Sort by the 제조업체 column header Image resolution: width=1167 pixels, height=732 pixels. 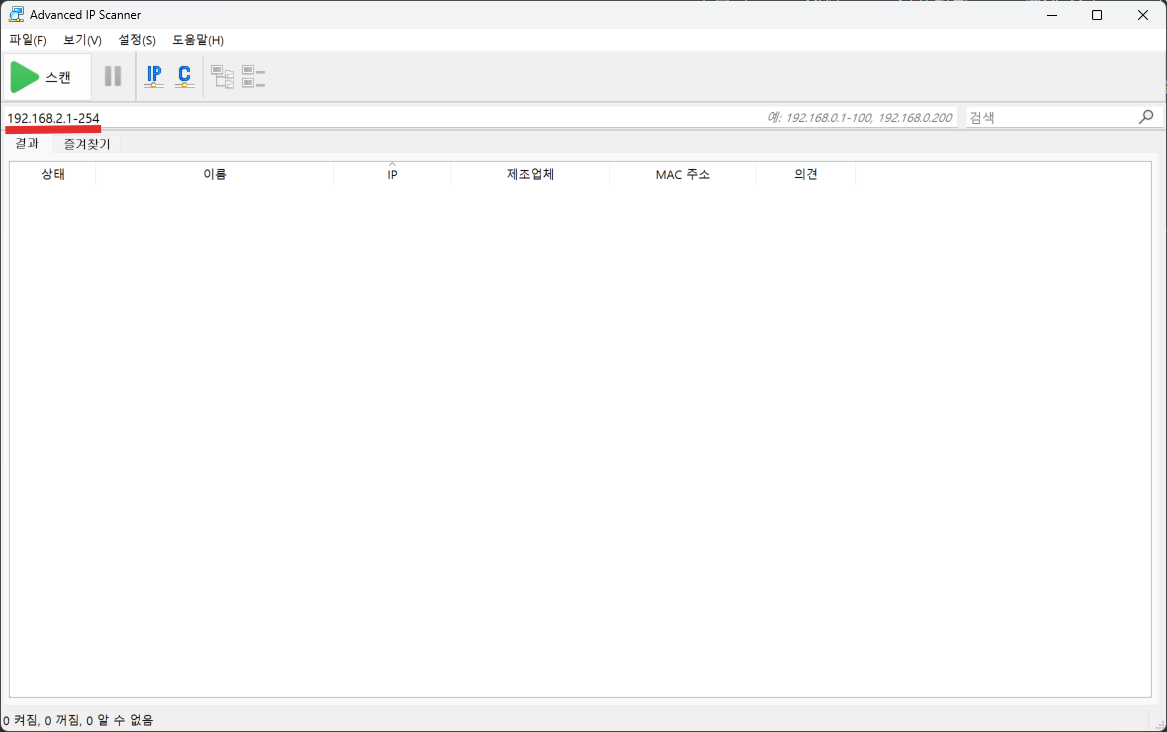click(530, 174)
